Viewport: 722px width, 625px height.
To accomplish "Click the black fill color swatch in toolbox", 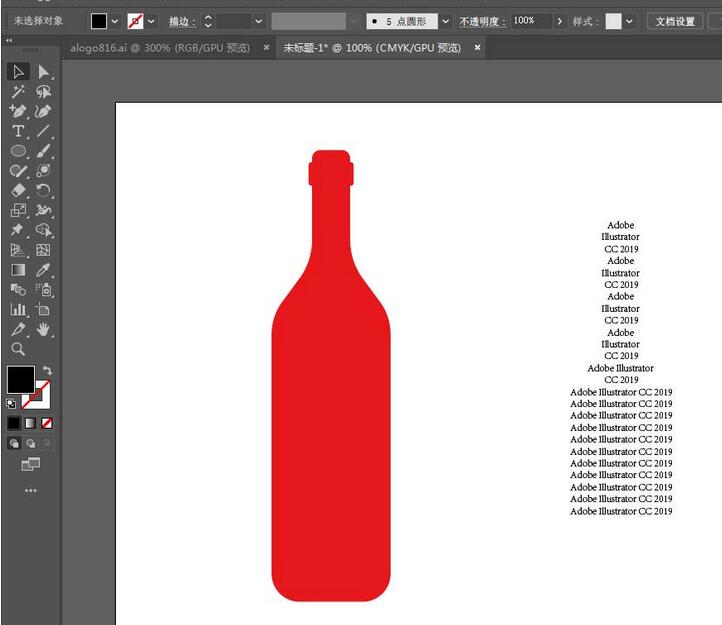I will tap(20, 379).
